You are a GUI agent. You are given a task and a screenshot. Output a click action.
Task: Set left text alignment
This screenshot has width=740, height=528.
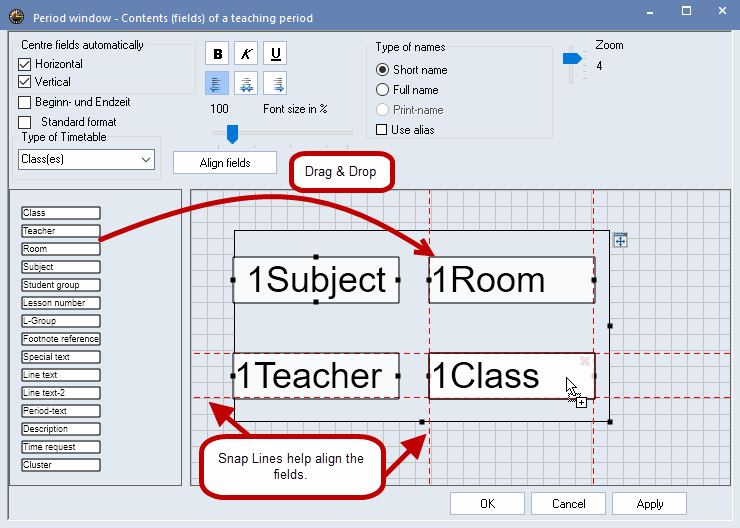(x=217, y=83)
